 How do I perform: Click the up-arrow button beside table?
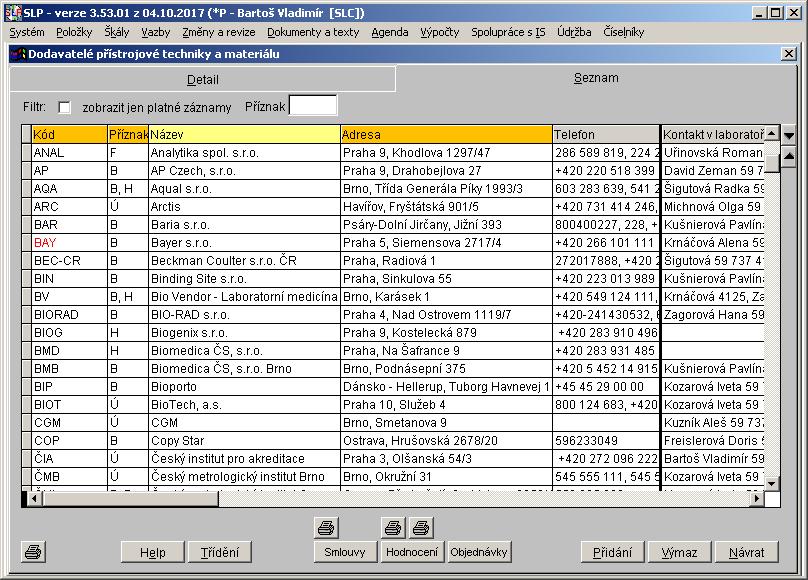pyautogui.click(x=789, y=157)
